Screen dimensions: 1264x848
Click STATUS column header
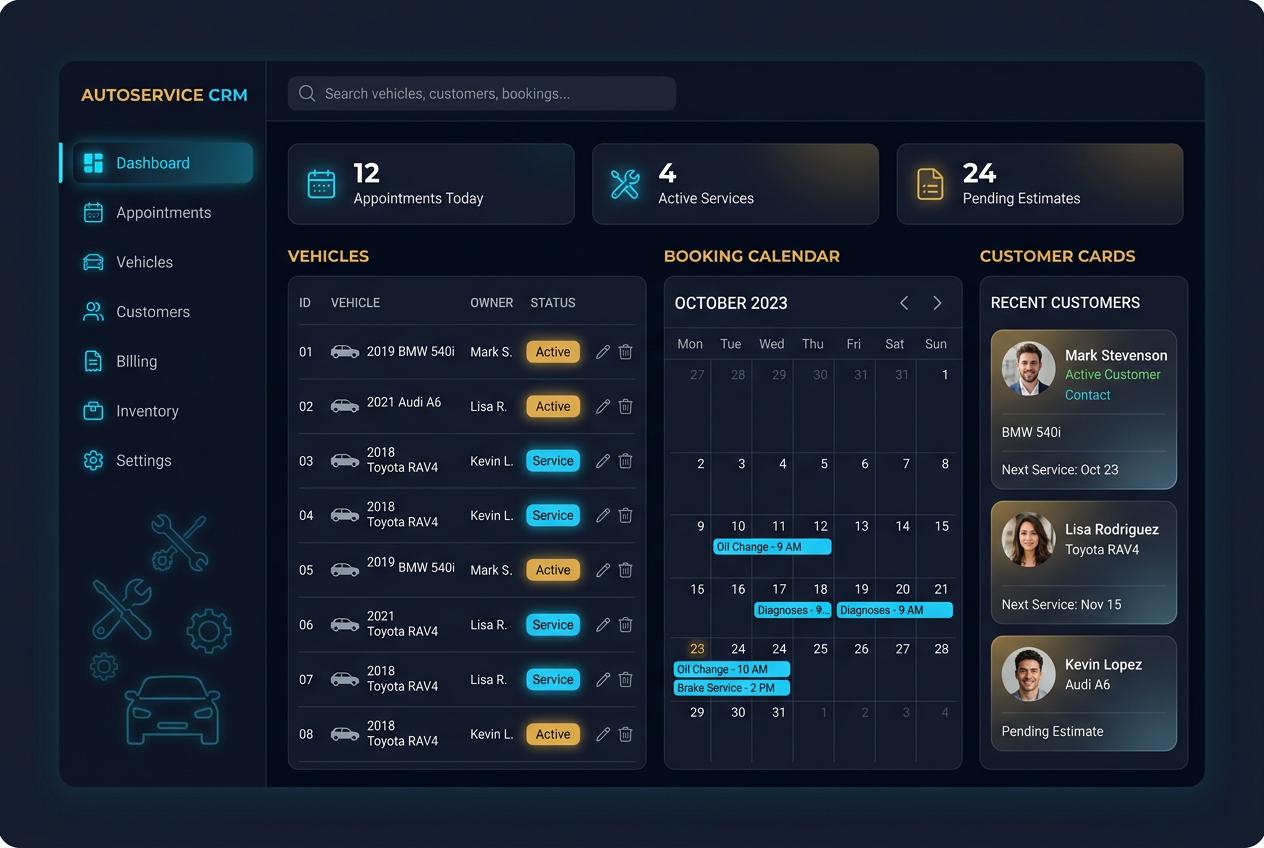pyautogui.click(x=553, y=303)
